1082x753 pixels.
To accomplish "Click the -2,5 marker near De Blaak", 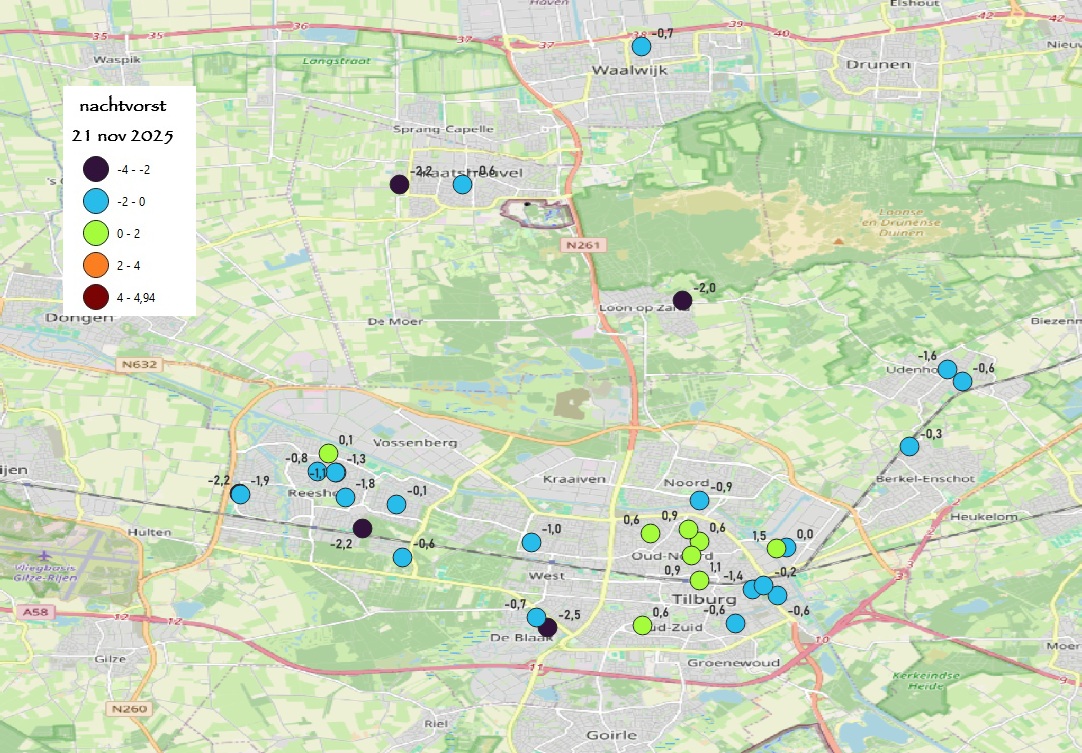I will tap(547, 627).
